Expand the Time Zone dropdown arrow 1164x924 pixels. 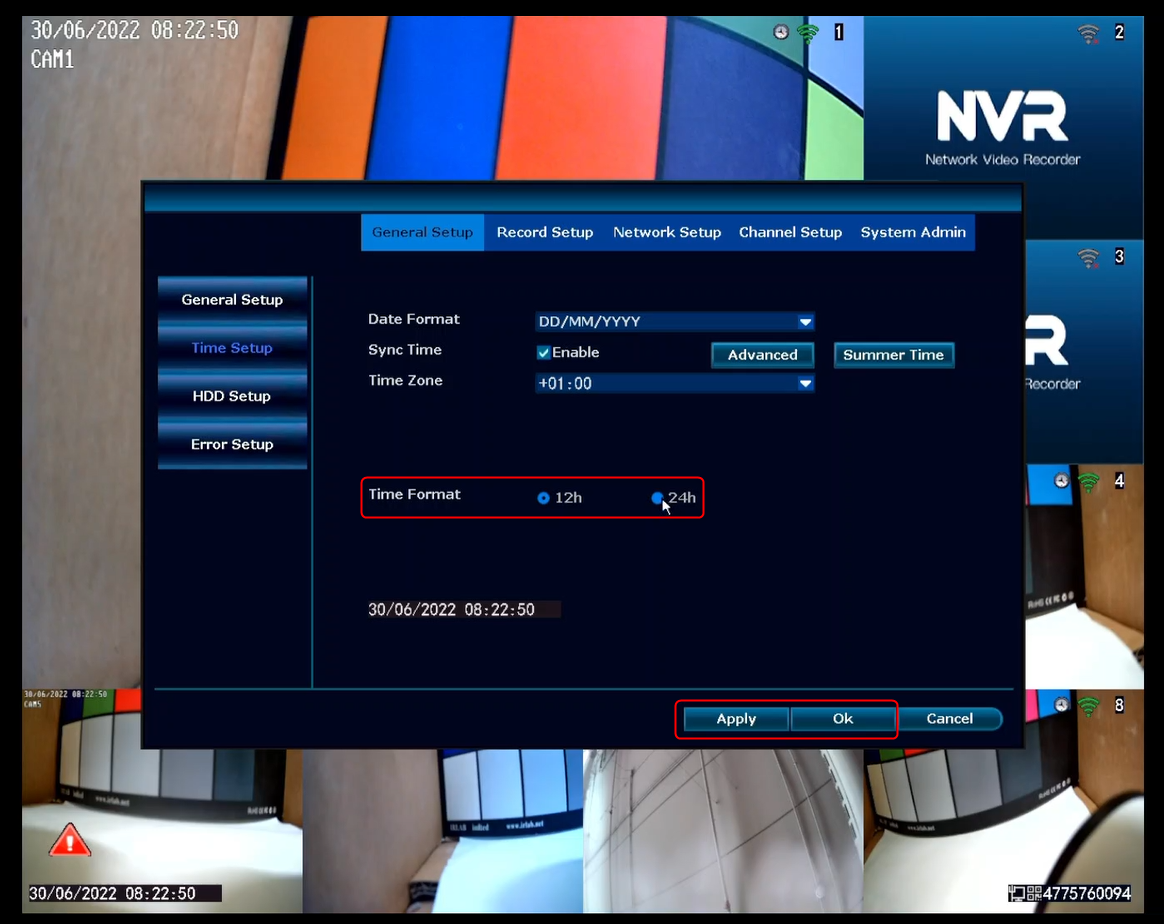(805, 384)
